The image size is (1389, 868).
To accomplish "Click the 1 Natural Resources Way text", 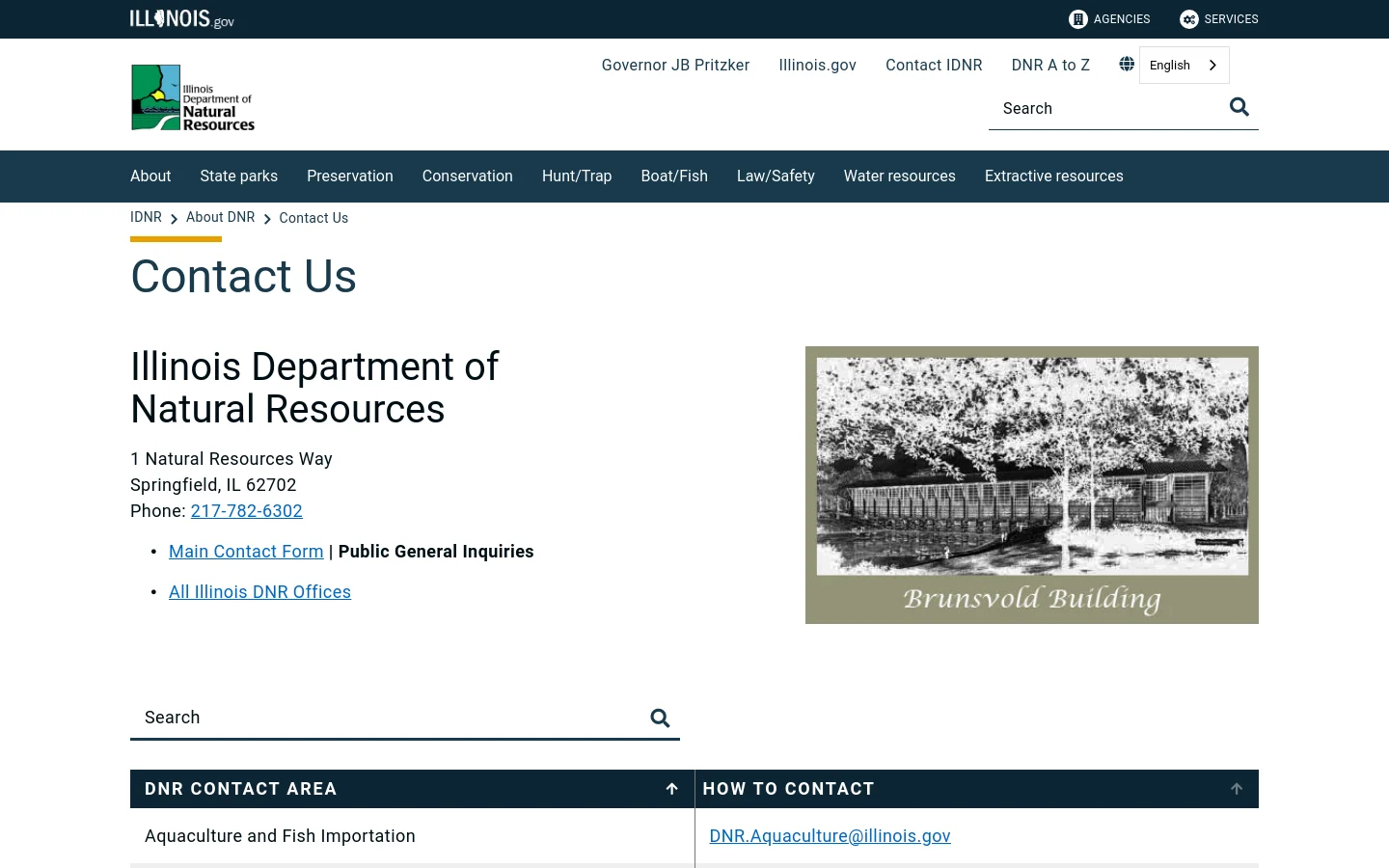I will pos(231,459).
